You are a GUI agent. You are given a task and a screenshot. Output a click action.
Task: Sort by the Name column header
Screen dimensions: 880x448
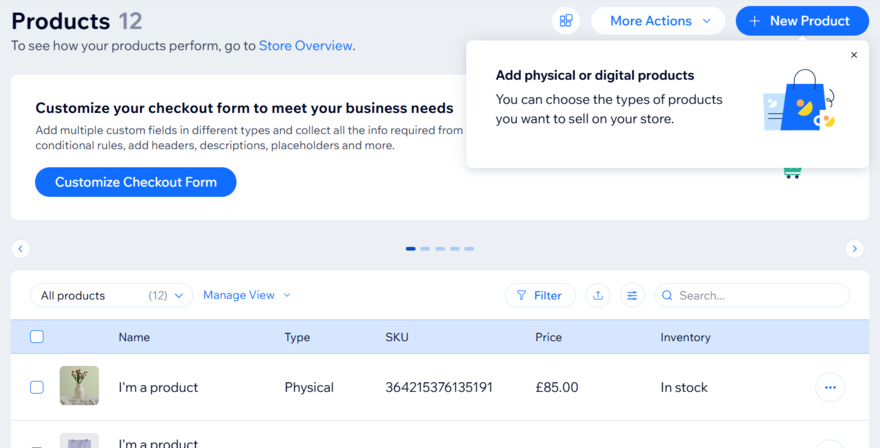tap(134, 337)
